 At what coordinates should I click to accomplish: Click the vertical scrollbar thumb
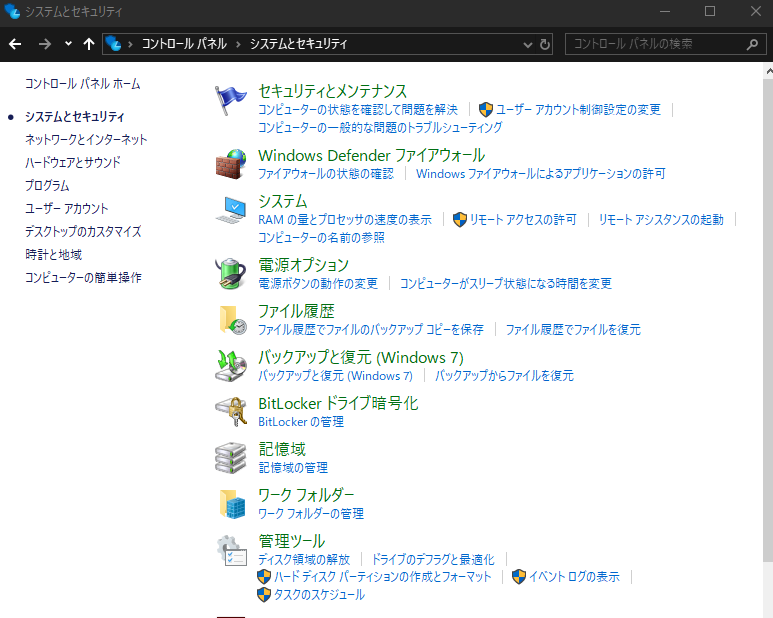point(768,321)
